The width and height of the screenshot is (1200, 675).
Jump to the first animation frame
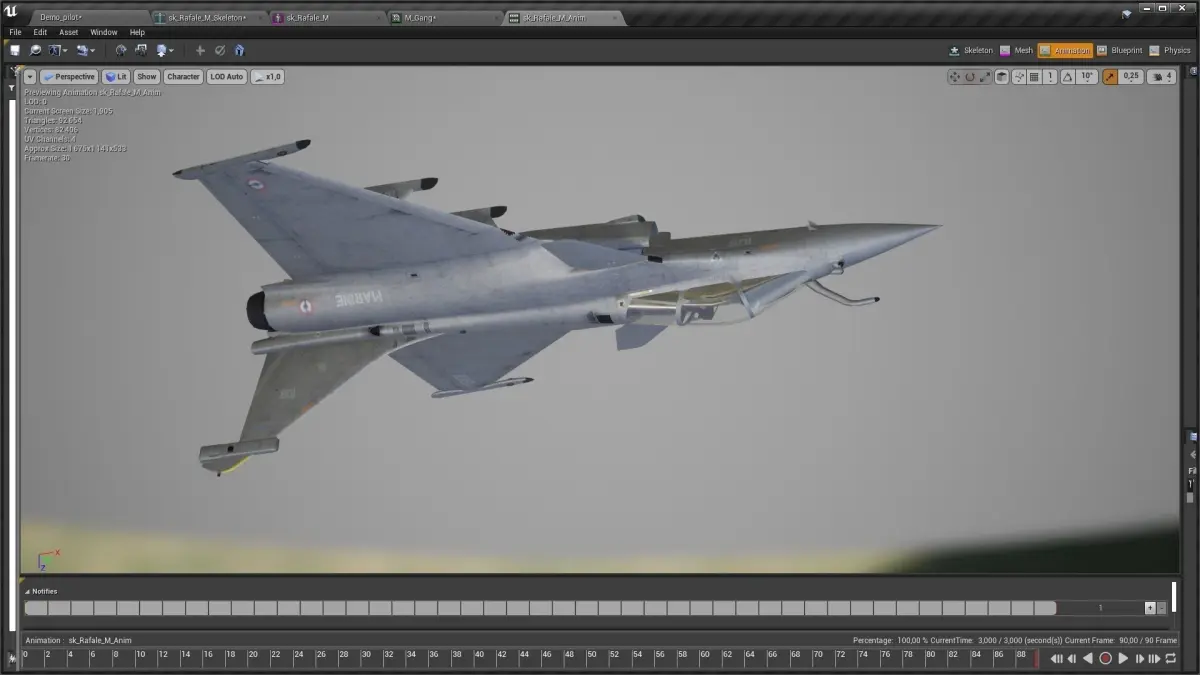pyautogui.click(x=1056, y=658)
